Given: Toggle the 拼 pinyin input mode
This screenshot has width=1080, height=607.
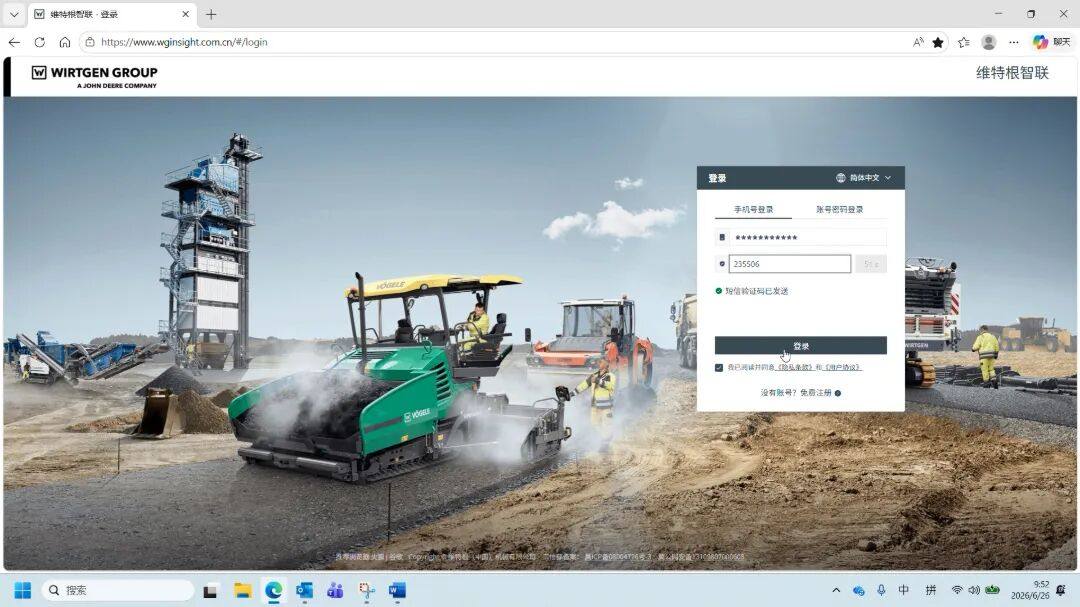Looking at the screenshot, I should click(x=931, y=590).
